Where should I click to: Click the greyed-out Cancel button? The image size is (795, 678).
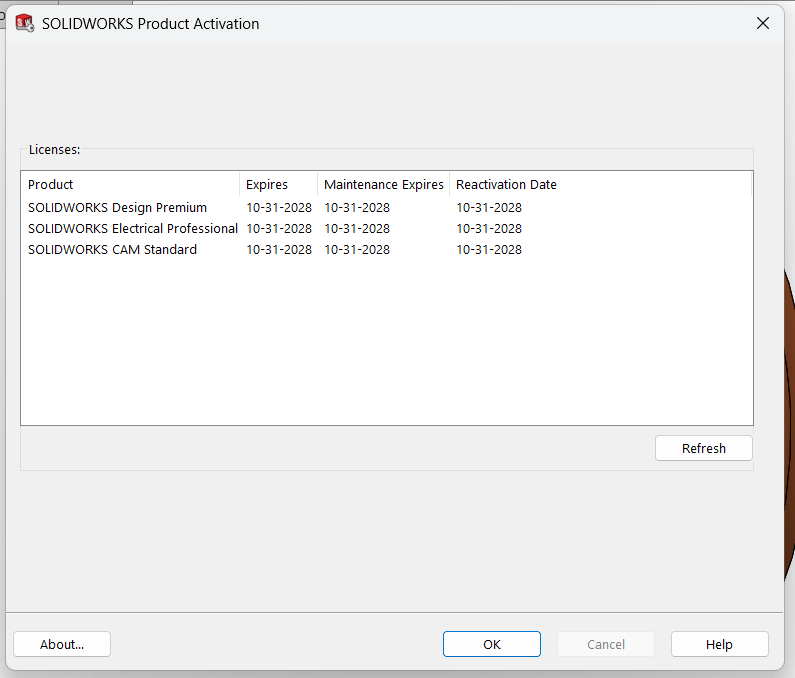click(606, 644)
